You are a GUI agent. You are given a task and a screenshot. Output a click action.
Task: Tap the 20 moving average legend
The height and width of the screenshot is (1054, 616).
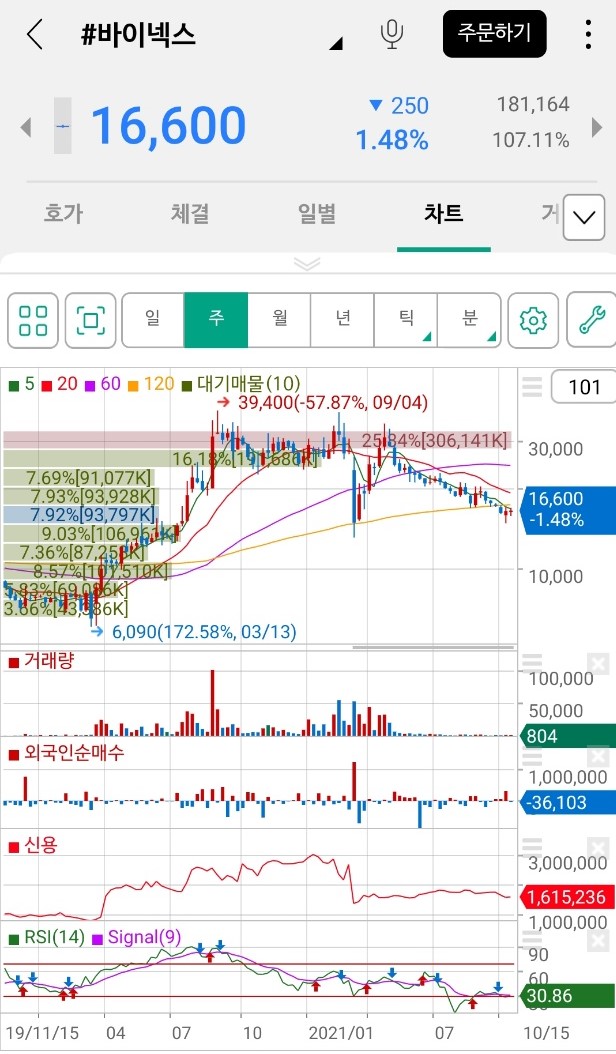(60, 384)
